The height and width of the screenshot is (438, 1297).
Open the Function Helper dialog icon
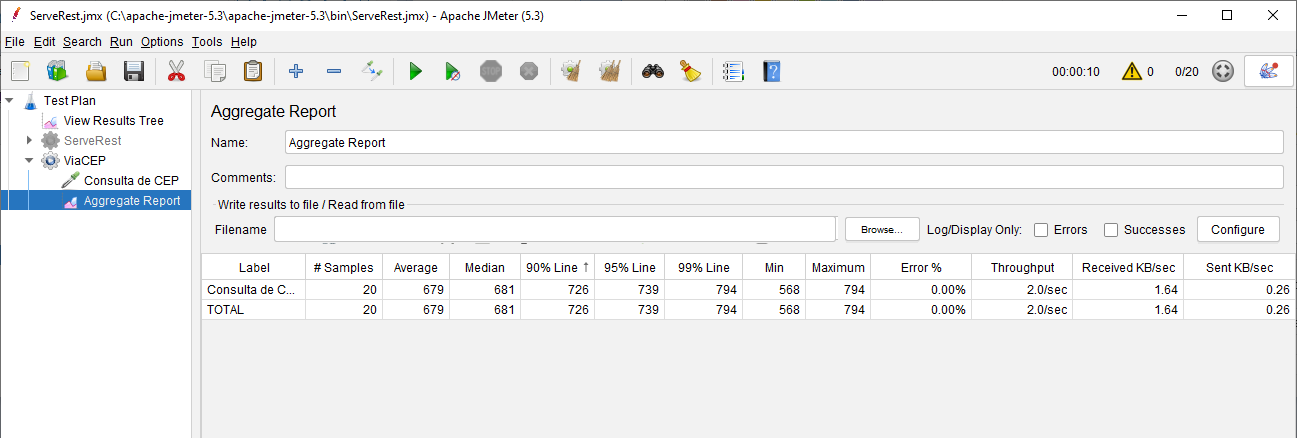click(x=733, y=71)
